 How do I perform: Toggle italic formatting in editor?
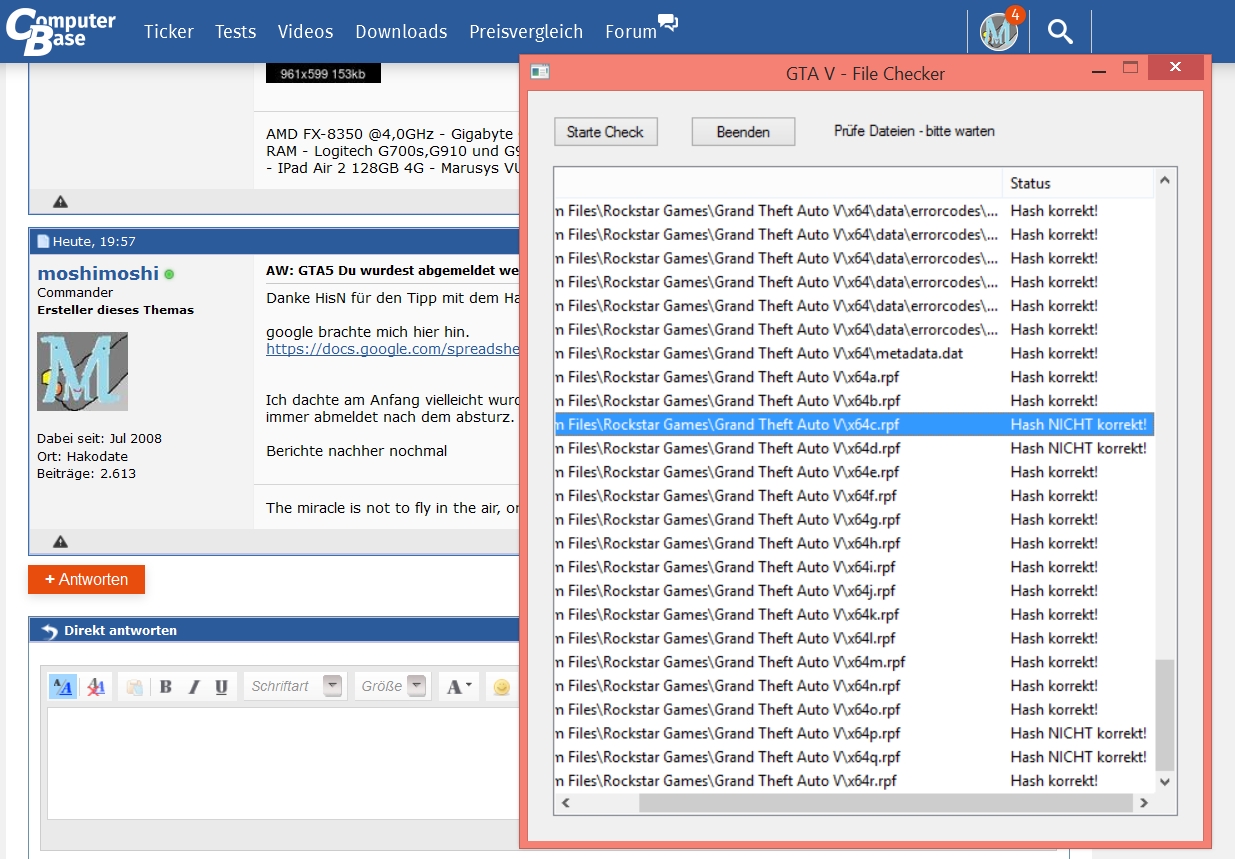click(194, 686)
